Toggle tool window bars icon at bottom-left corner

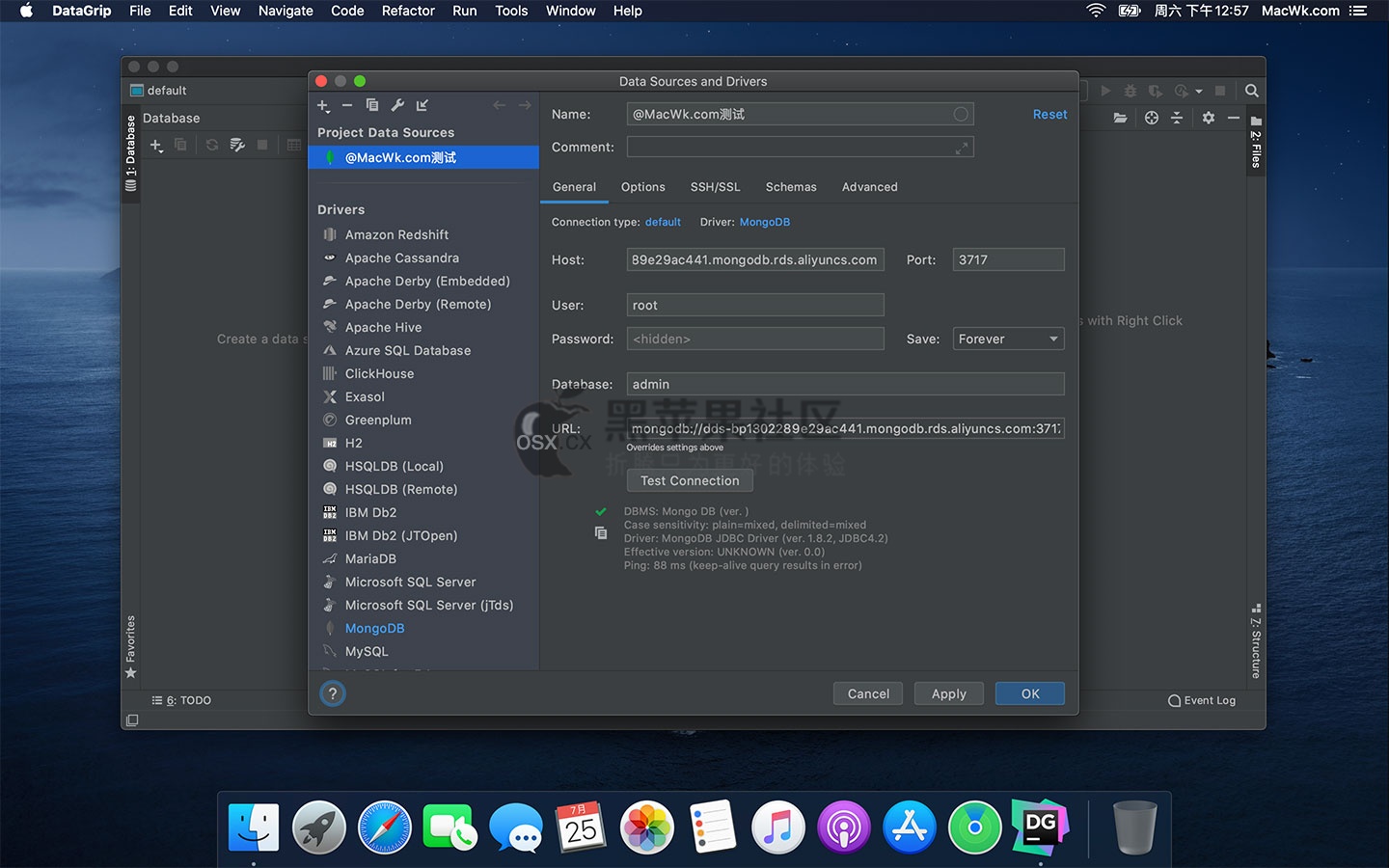click(x=132, y=720)
